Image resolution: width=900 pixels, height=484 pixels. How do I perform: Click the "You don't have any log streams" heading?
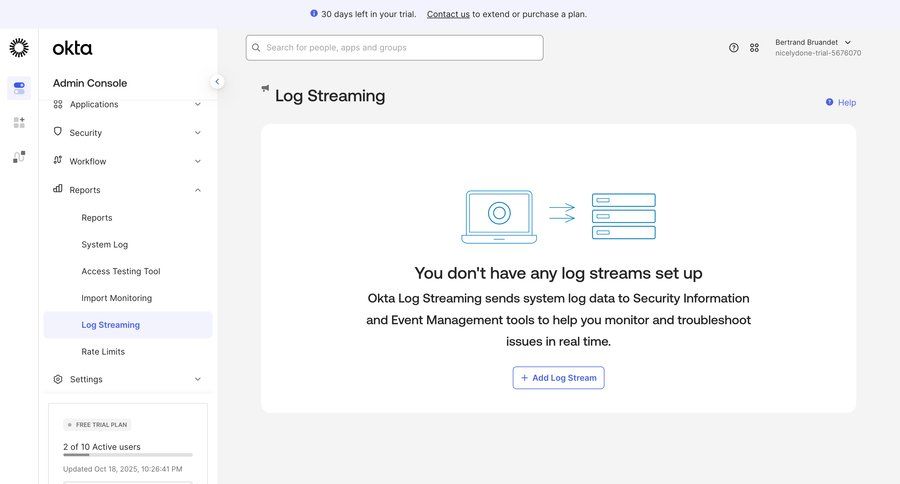558,273
